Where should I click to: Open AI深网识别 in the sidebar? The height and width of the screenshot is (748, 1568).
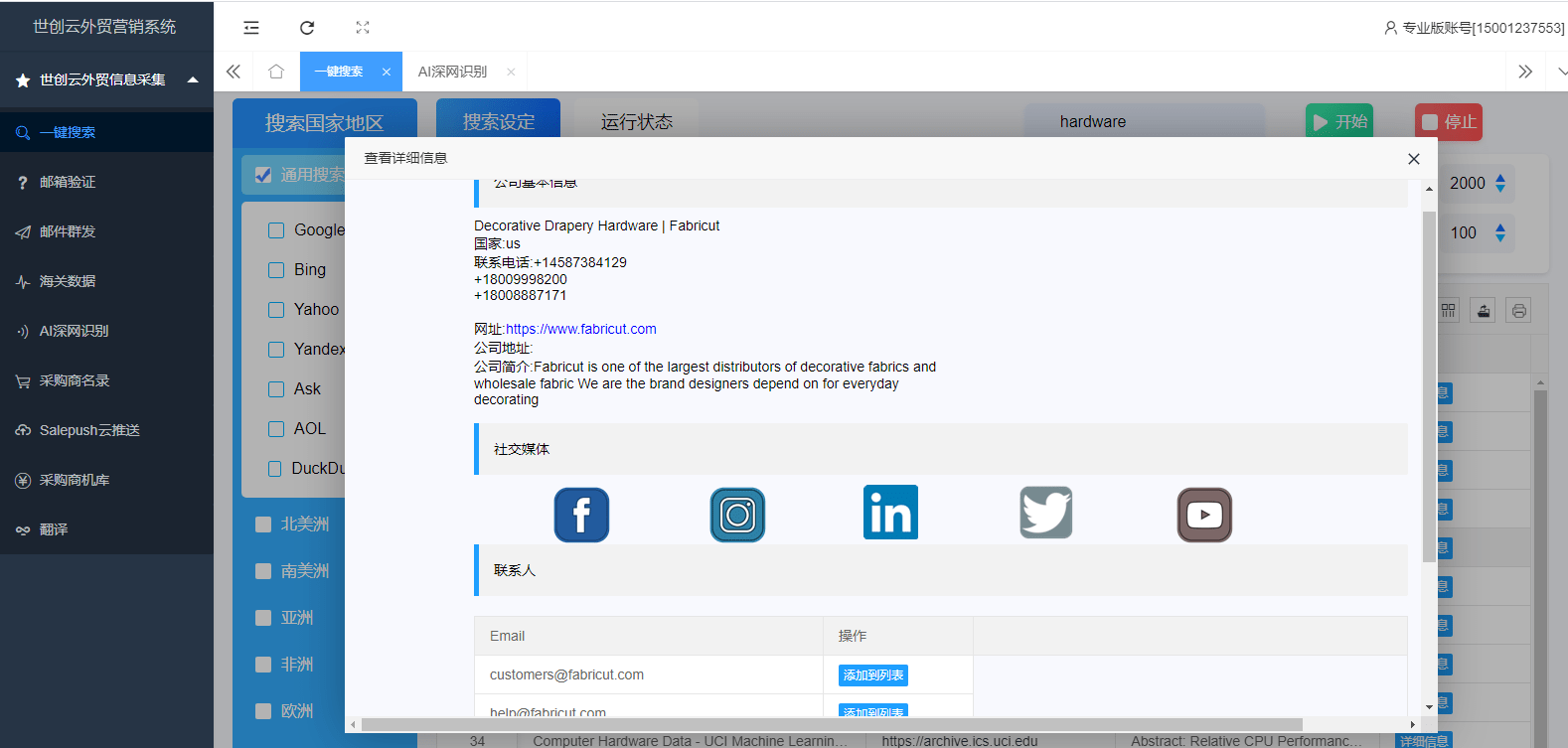coord(106,331)
